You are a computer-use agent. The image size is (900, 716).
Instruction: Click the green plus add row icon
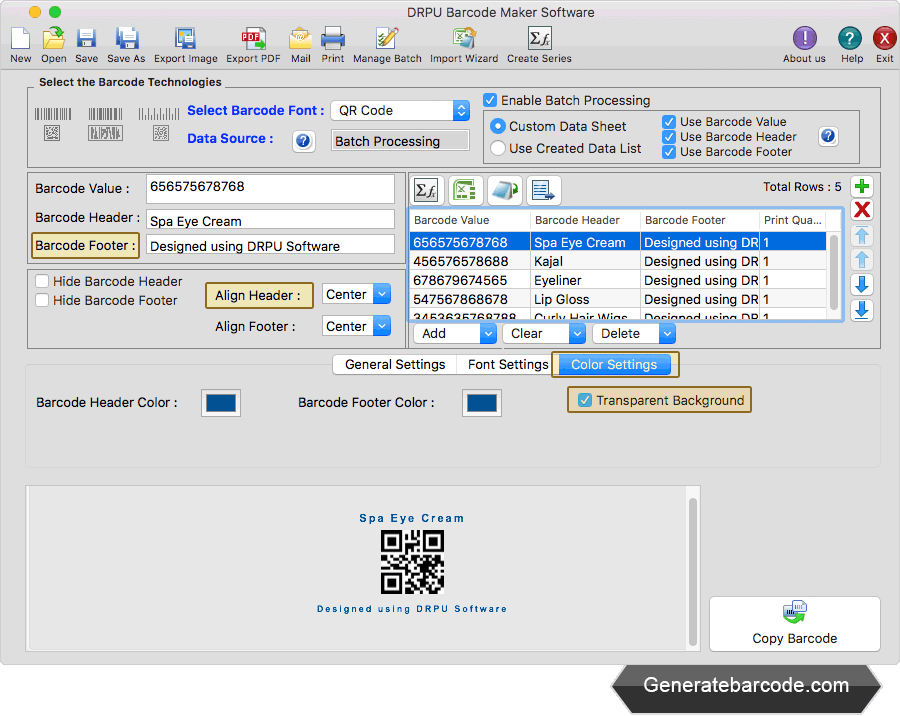[x=862, y=187]
